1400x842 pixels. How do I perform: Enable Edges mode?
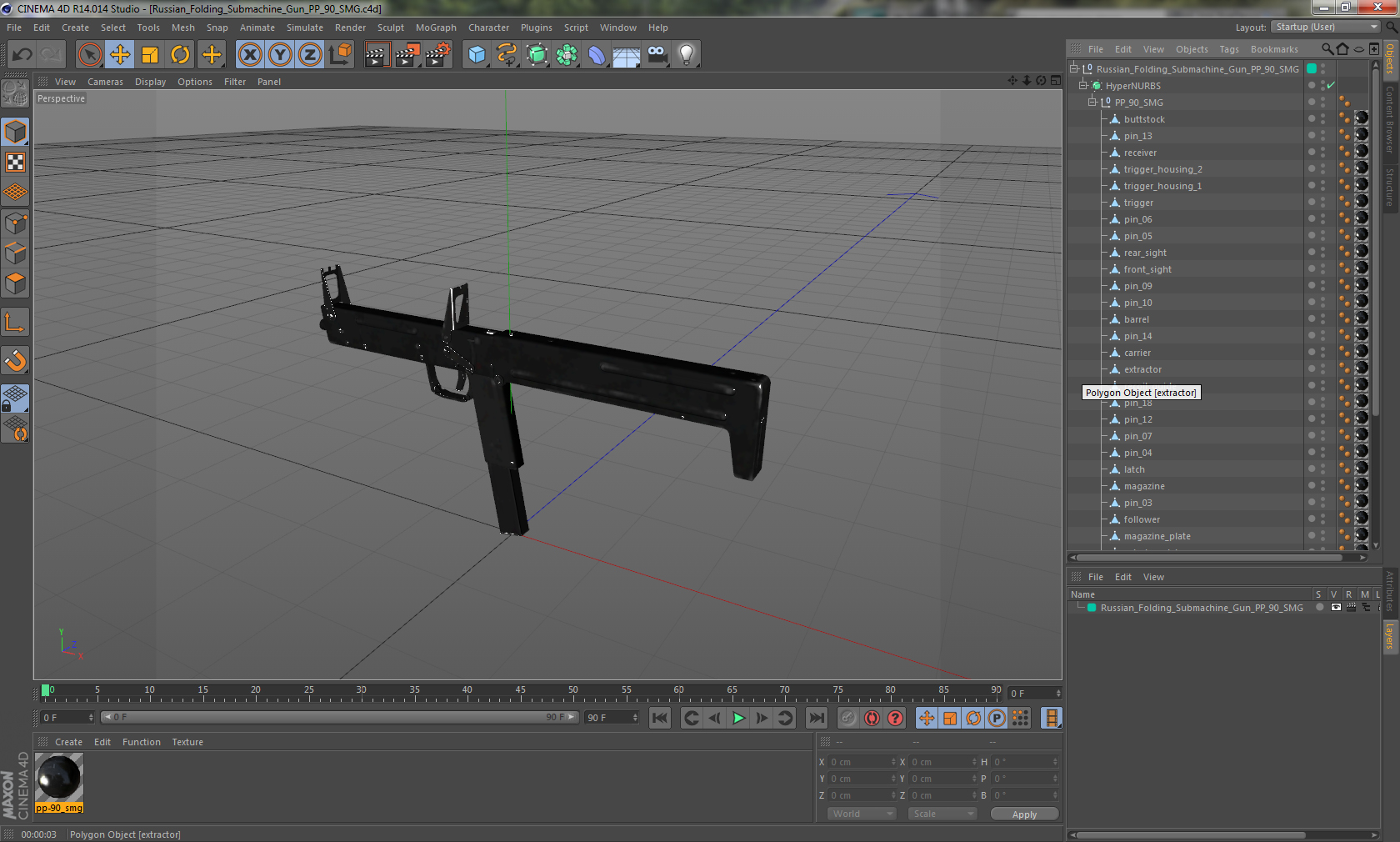[x=15, y=253]
